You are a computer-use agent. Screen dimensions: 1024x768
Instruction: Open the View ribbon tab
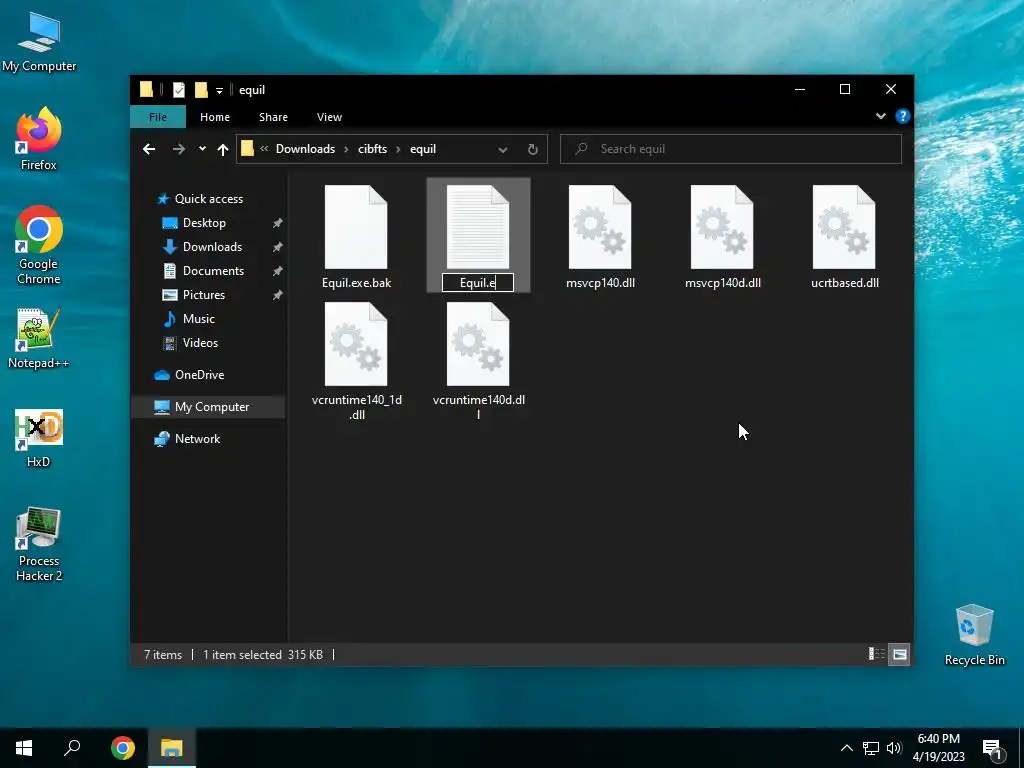click(329, 117)
